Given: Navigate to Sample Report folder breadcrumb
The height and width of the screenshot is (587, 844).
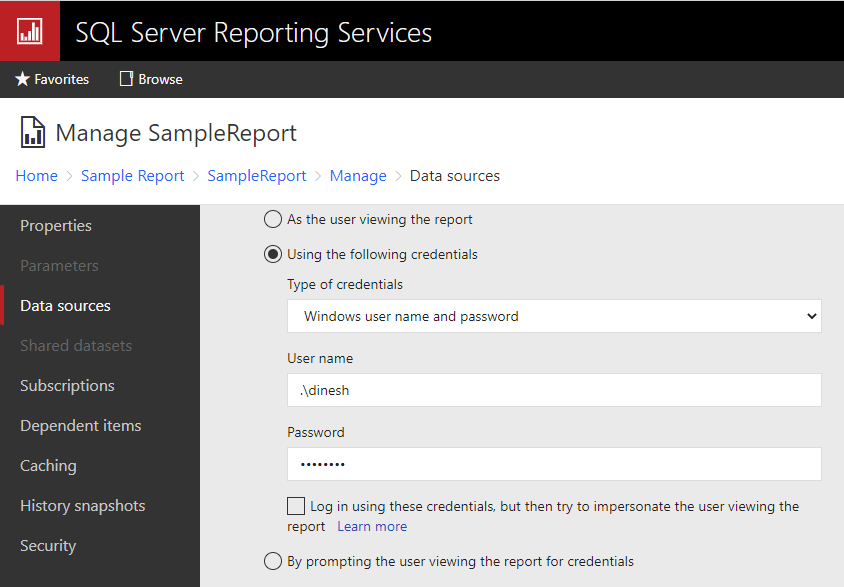Looking at the screenshot, I should click(x=132, y=176).
